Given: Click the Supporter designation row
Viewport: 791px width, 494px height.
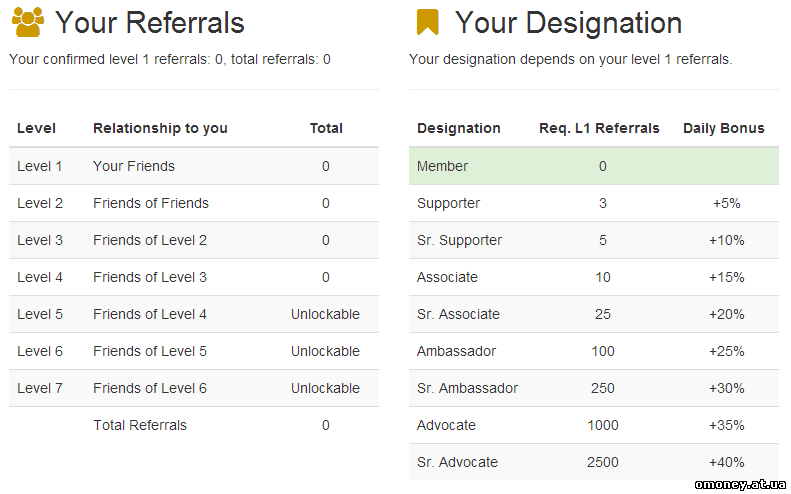Looking at the screenshot, I should tap(594, 203).
